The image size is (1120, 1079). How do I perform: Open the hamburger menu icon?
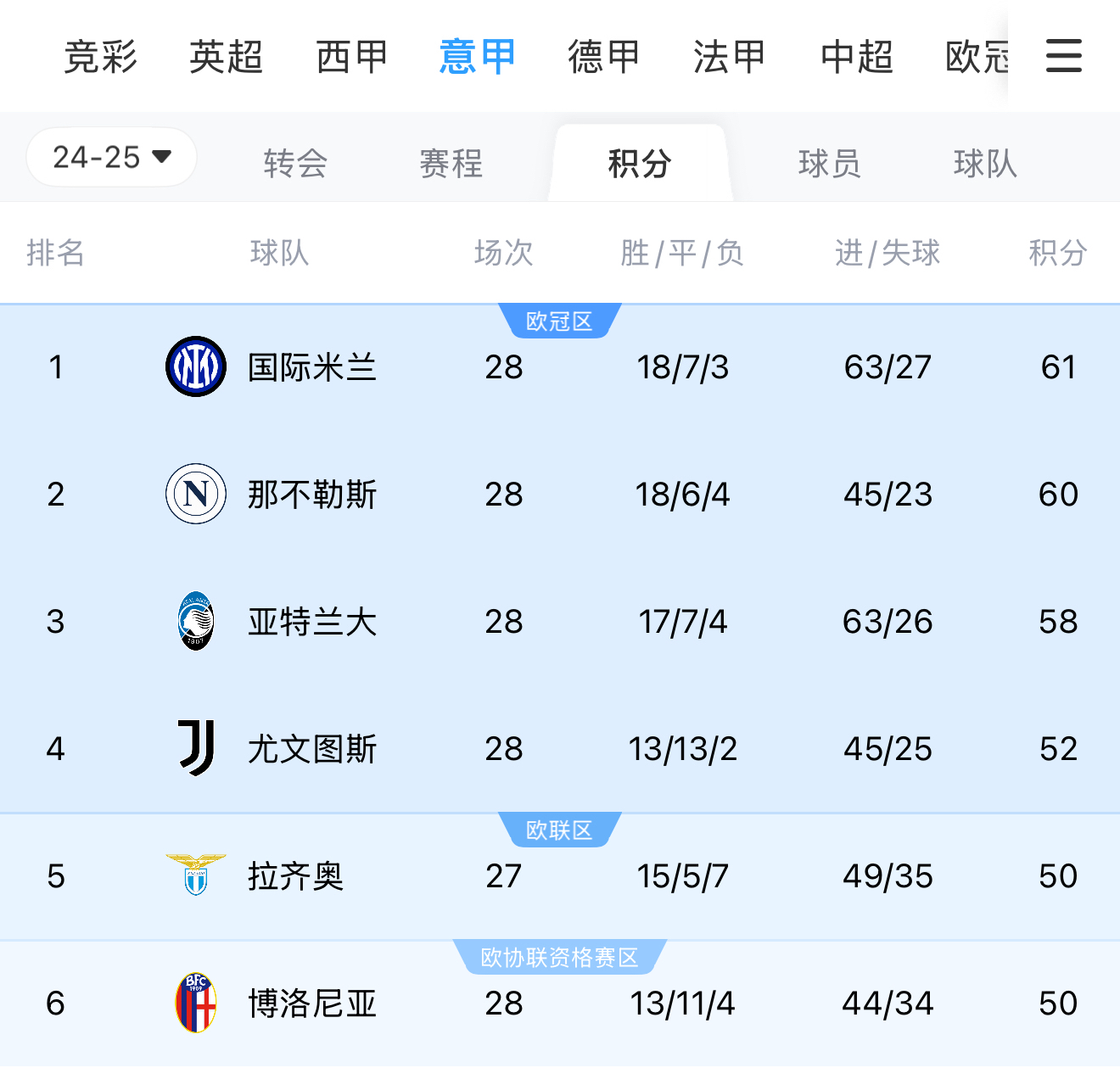pos(1063,56)
